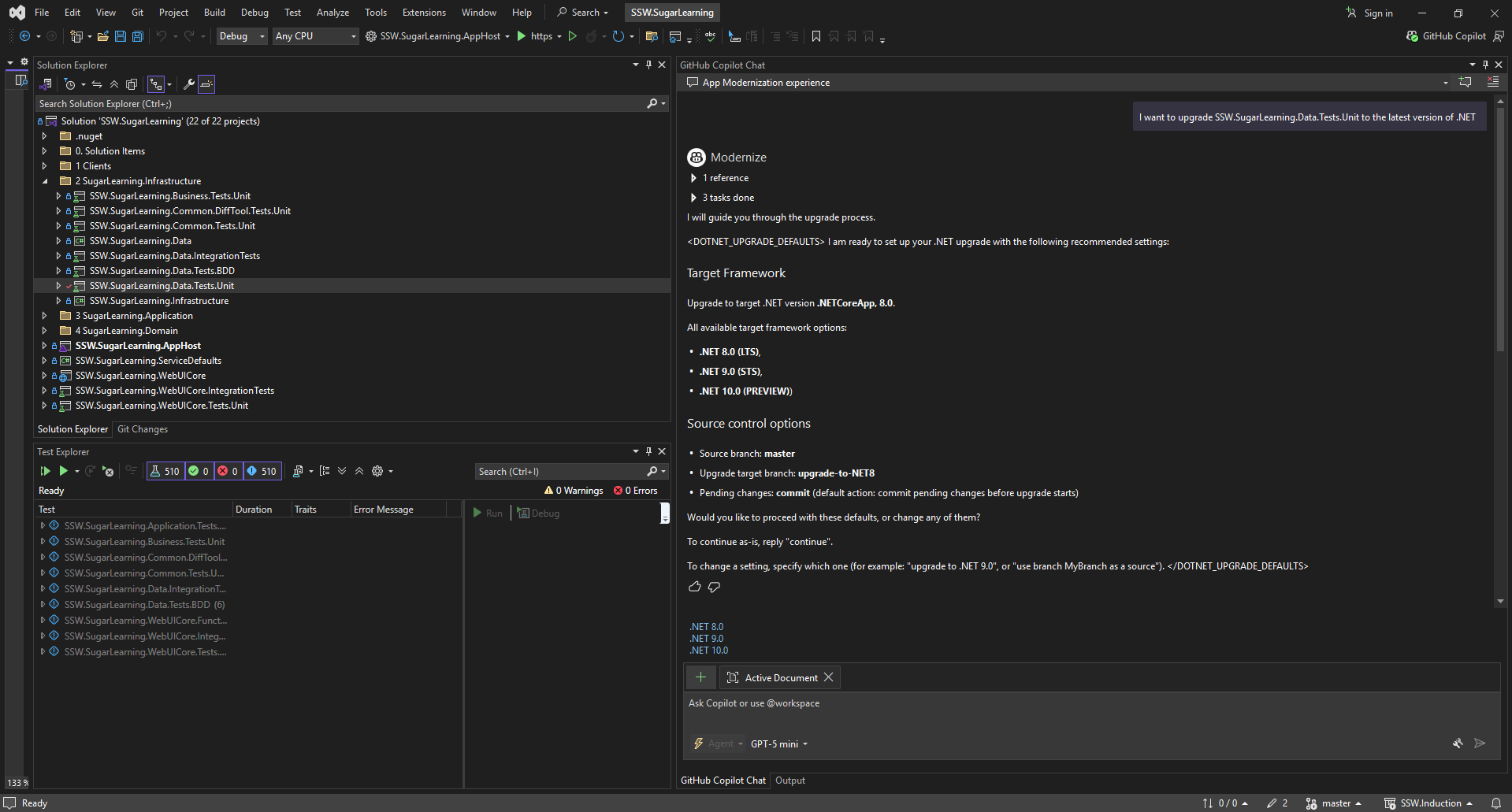
Task: Expand the 3 SugarLearning.Application folder
Action: [45, 316]
